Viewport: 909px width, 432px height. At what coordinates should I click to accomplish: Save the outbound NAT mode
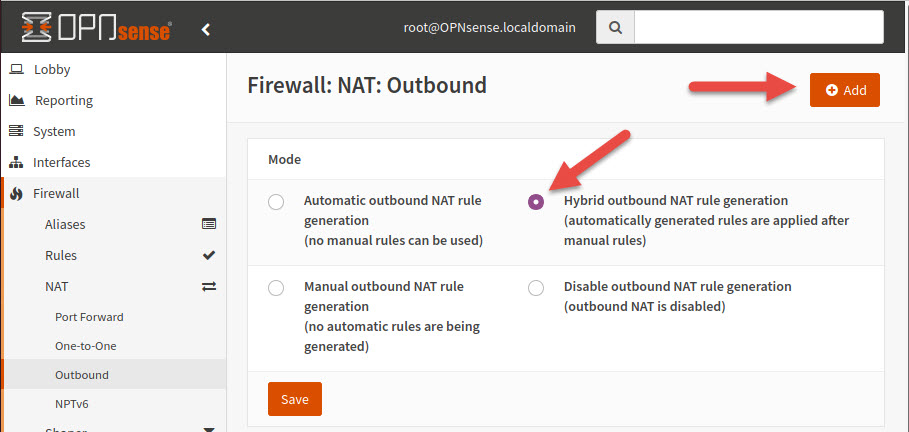(294, 399)
